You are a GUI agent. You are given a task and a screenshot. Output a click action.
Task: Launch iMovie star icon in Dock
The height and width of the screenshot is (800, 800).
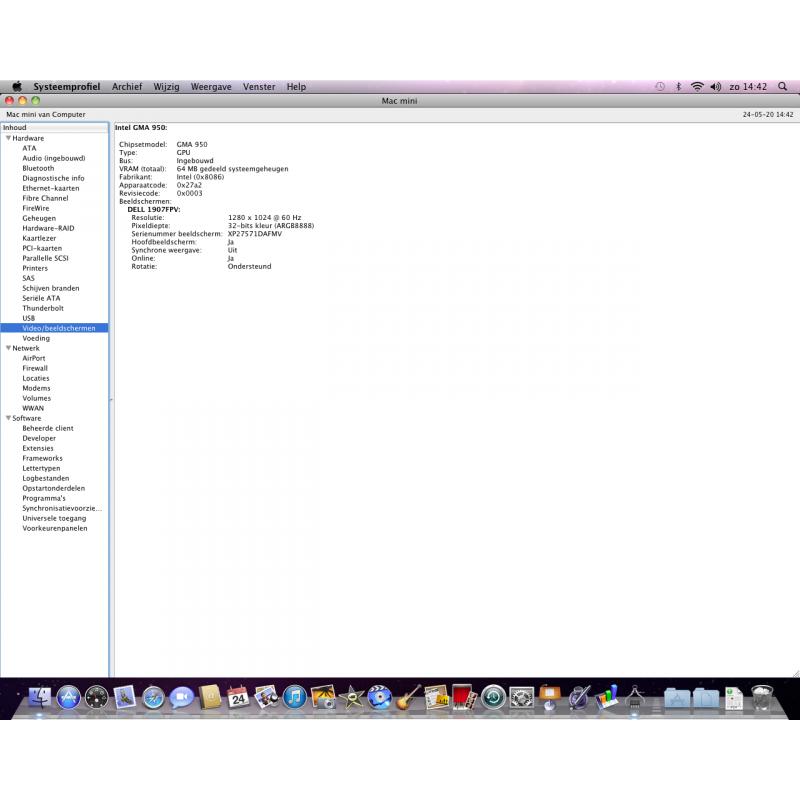pyautogui.click(x=352, y=697)
